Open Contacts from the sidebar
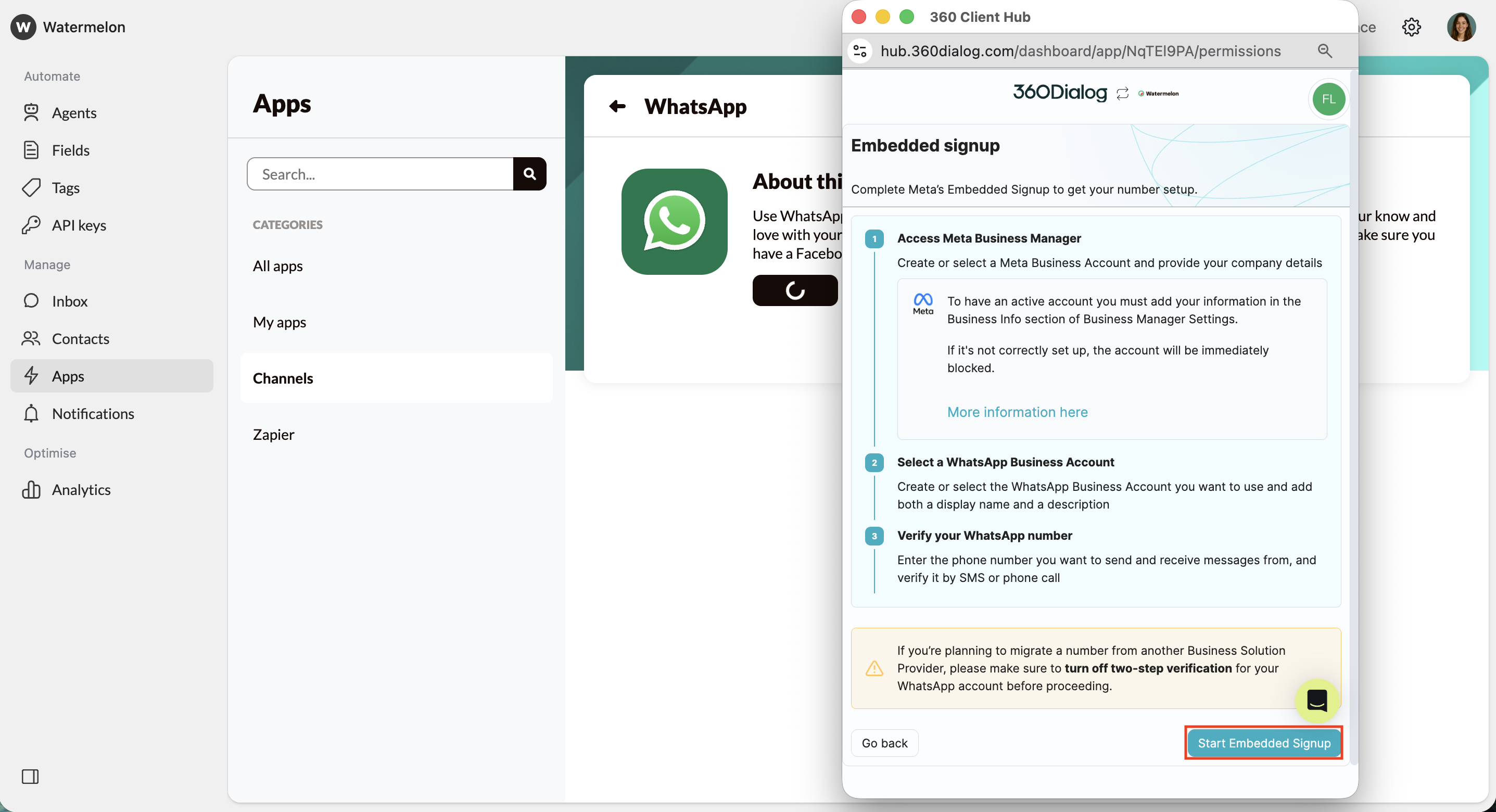The height and width of the screenshot is (812, 1496). (81, 339)
